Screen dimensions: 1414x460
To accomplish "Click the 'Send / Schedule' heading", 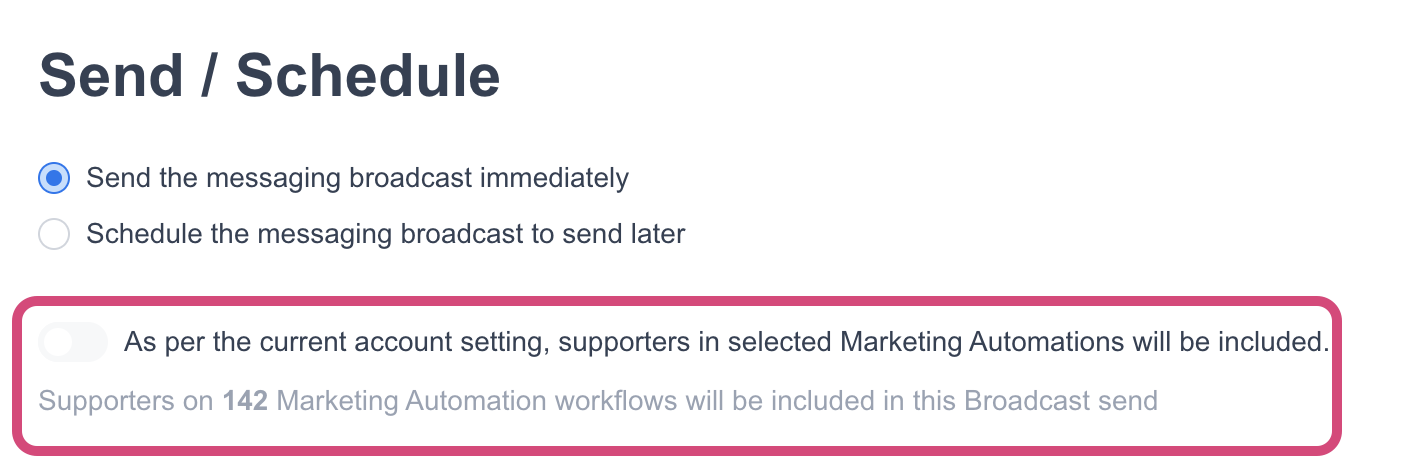I will [269, 76].
